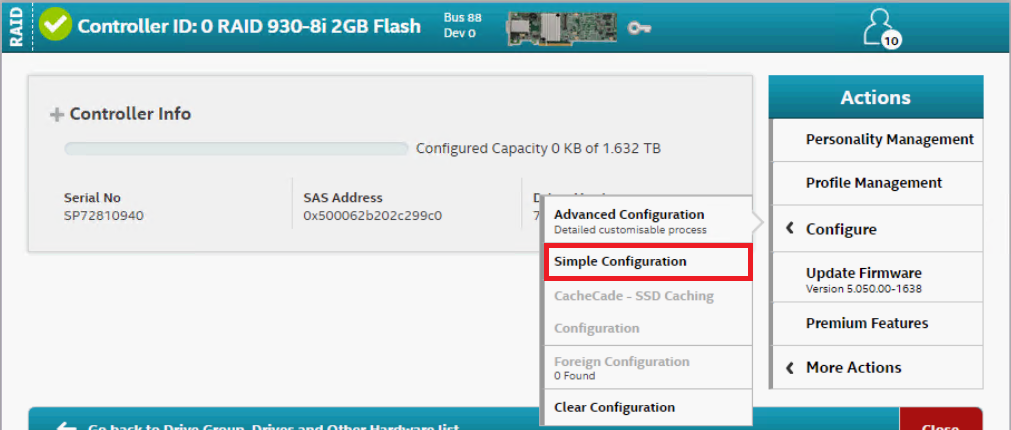1011x430 pixels.
Task: Click the green checkmark controller status icon
Action: pos(55,26)
